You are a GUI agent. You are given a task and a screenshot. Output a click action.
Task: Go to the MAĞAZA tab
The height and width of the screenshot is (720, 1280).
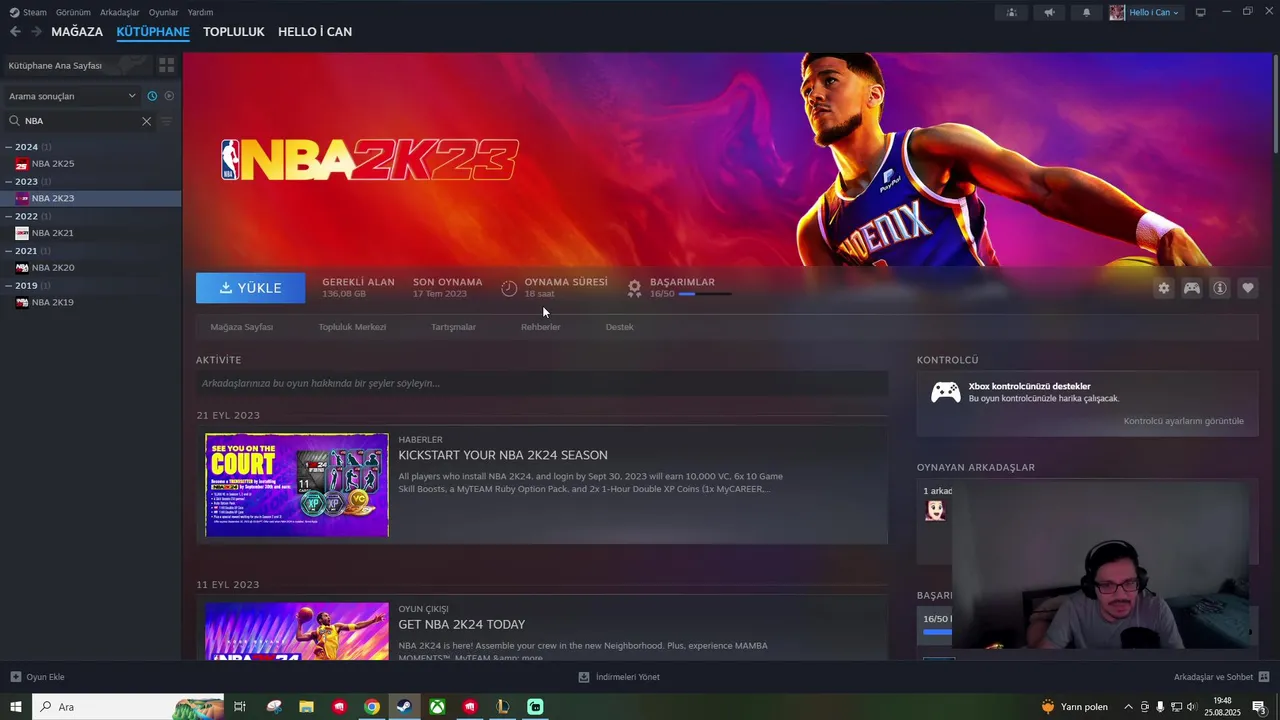[77, 32]
